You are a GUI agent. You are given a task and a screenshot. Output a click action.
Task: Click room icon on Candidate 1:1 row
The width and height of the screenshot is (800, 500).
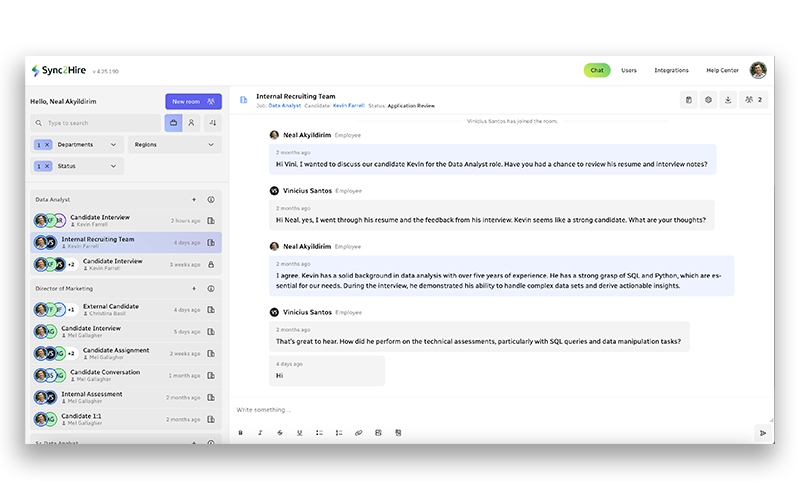click(x=211, y=419)
